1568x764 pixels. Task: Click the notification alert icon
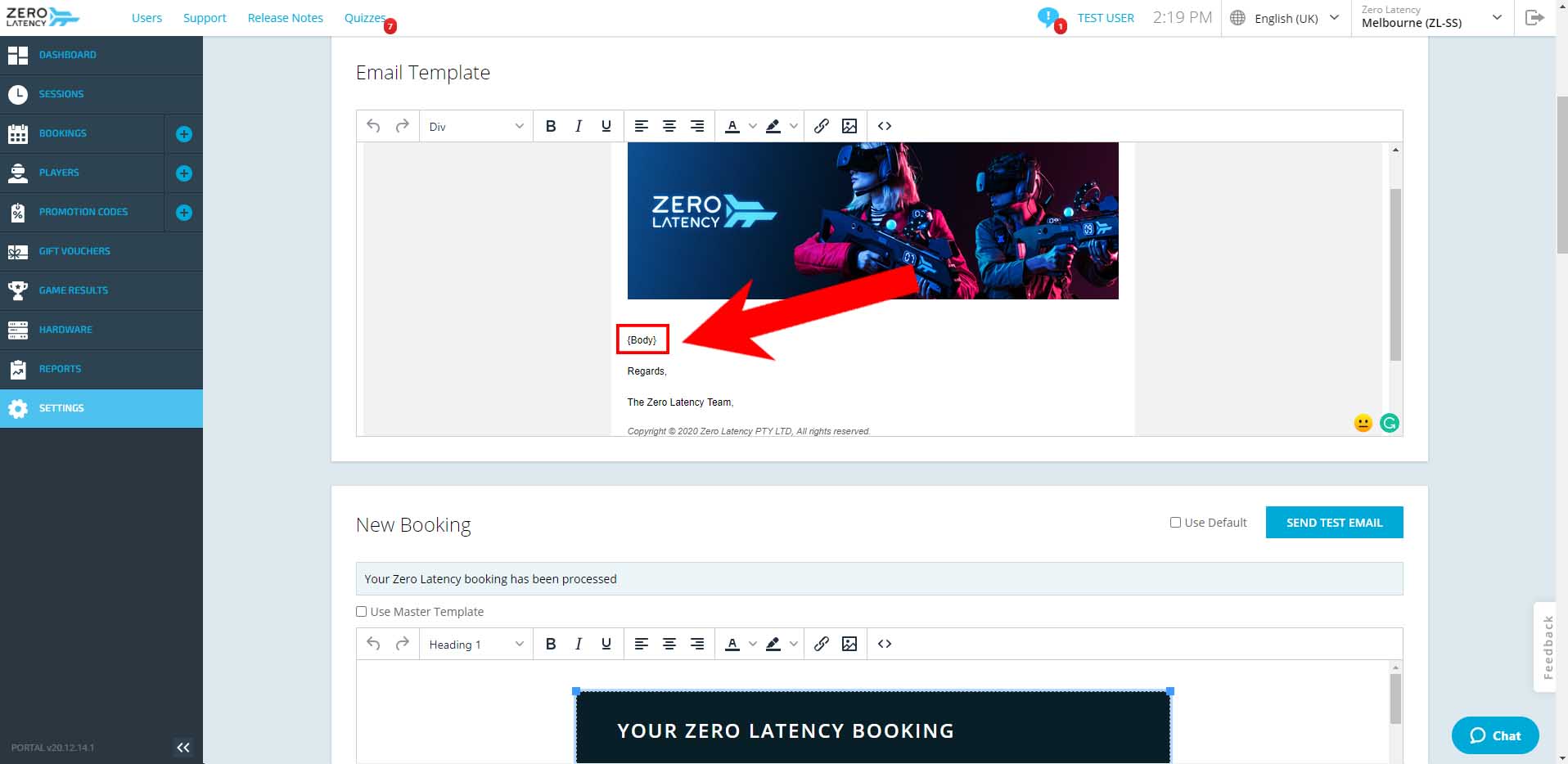[1048, 17]
